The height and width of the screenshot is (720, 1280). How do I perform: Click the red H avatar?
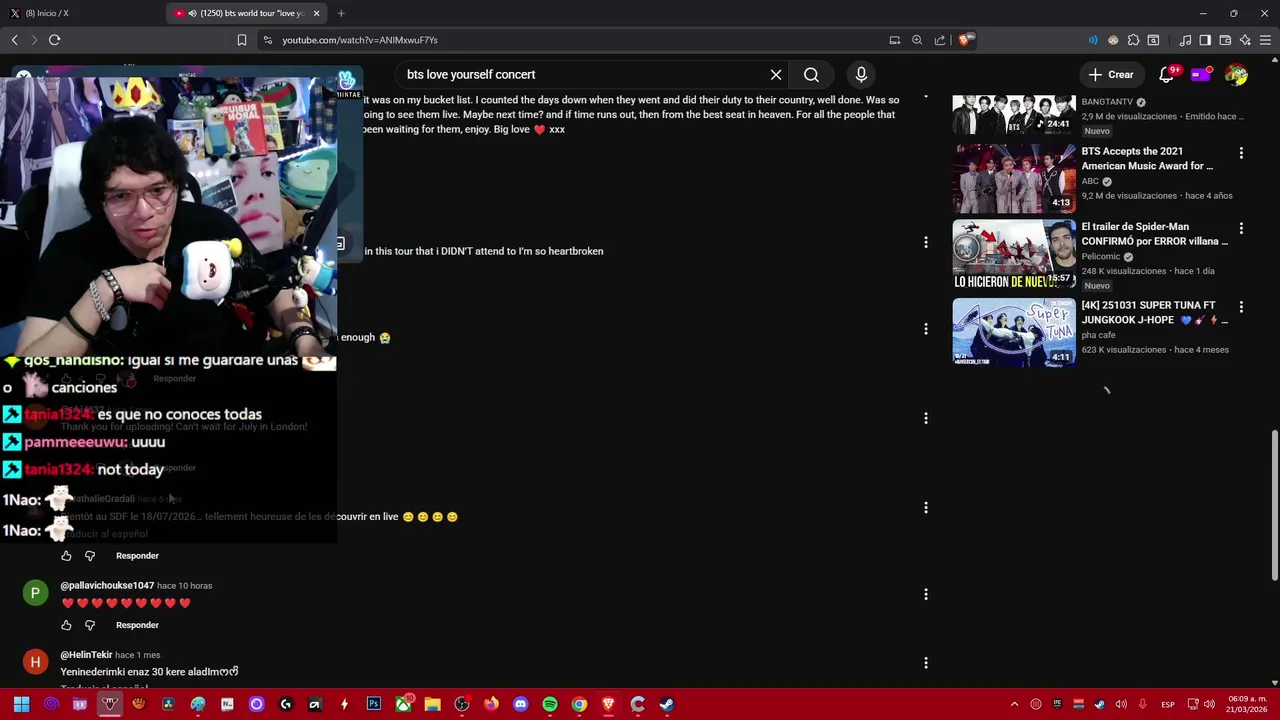[35, 662]
